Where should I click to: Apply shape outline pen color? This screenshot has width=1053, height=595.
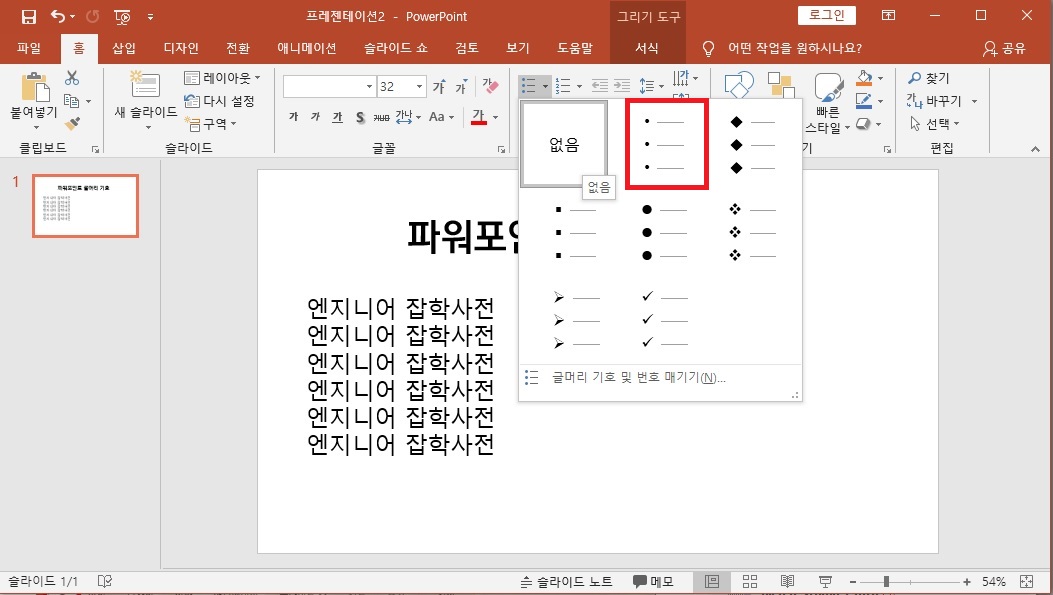coord(865,101)
